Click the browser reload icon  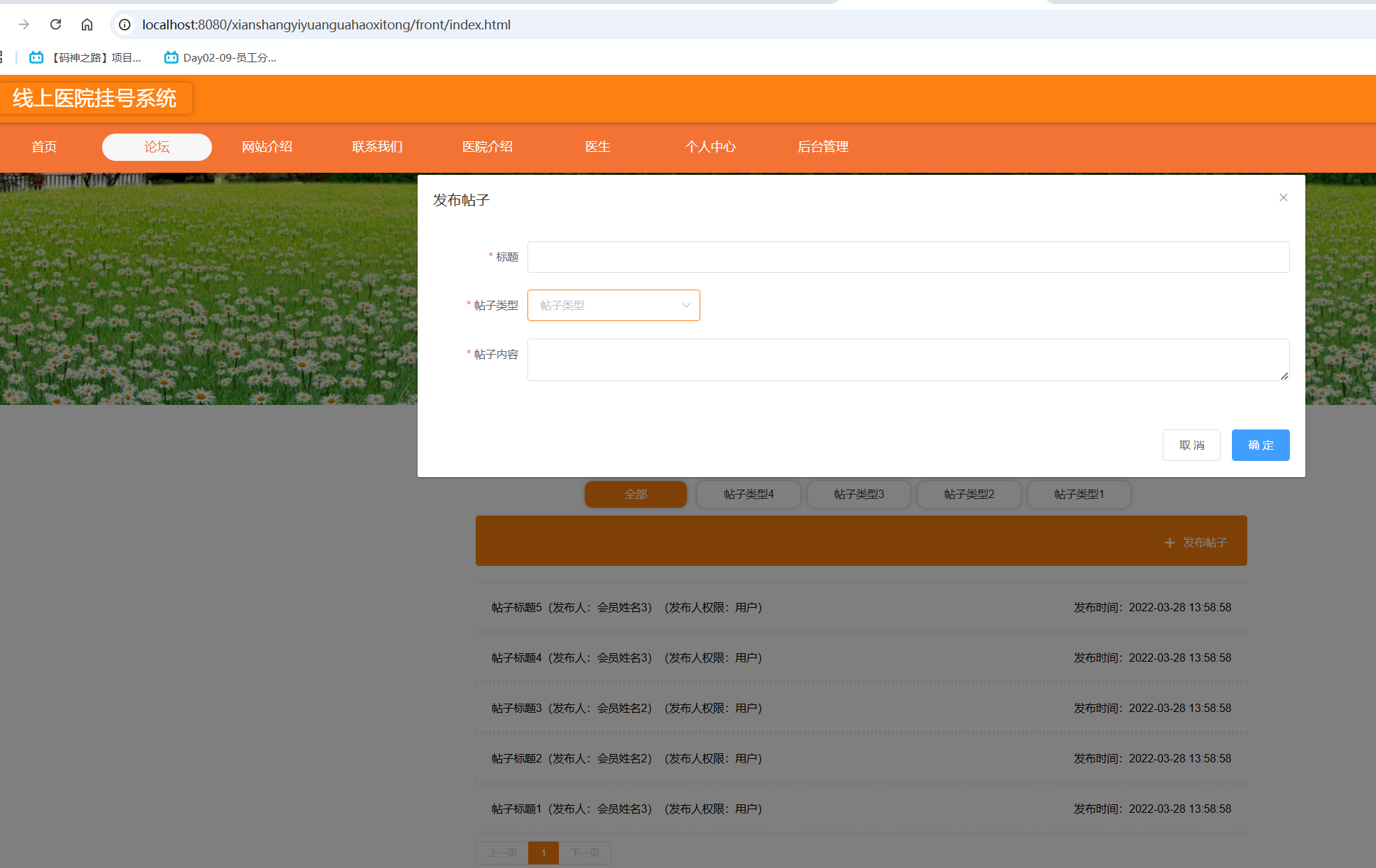tap(55, 24)
